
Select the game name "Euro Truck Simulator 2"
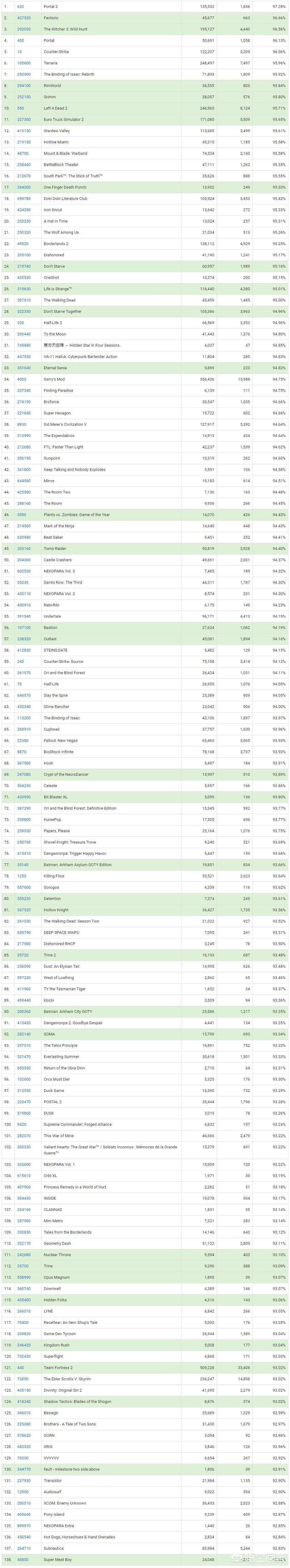point(63,120)
